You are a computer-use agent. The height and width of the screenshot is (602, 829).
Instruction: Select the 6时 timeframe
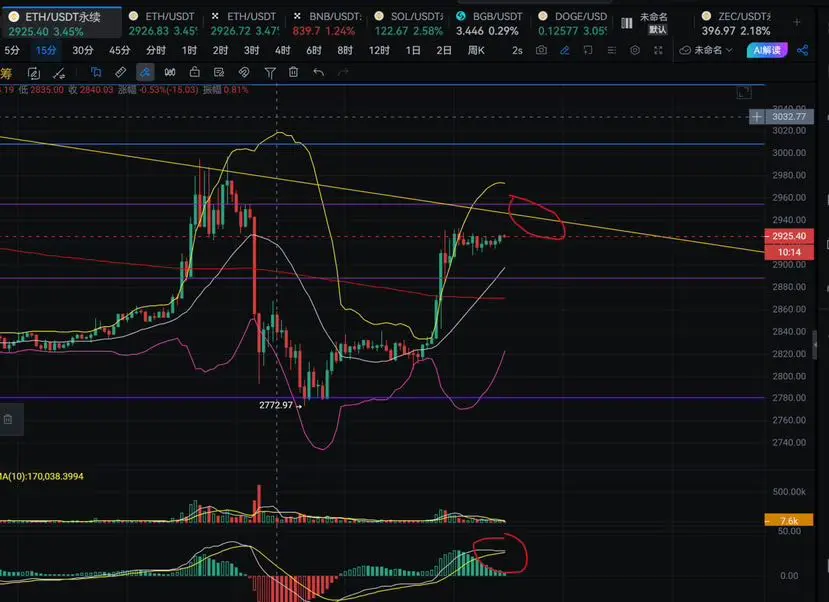point(314,50)
